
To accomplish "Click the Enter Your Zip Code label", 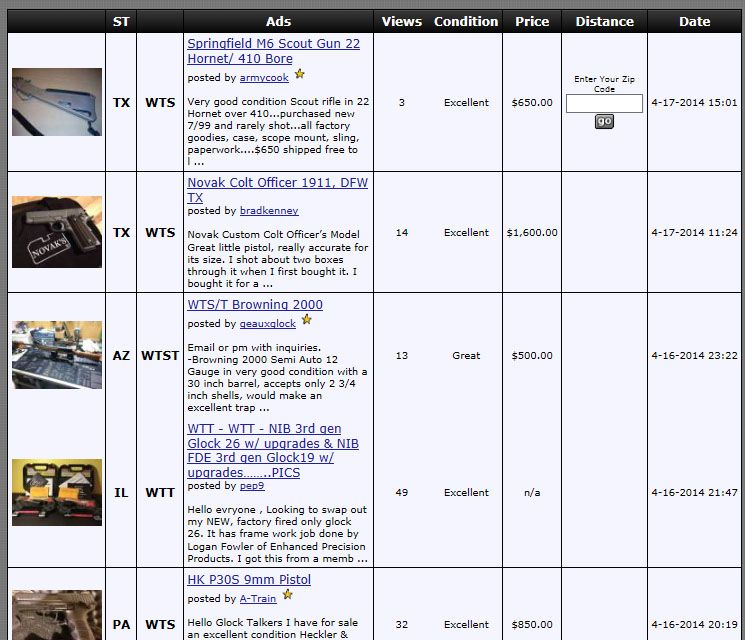I will tap(604, 84).
